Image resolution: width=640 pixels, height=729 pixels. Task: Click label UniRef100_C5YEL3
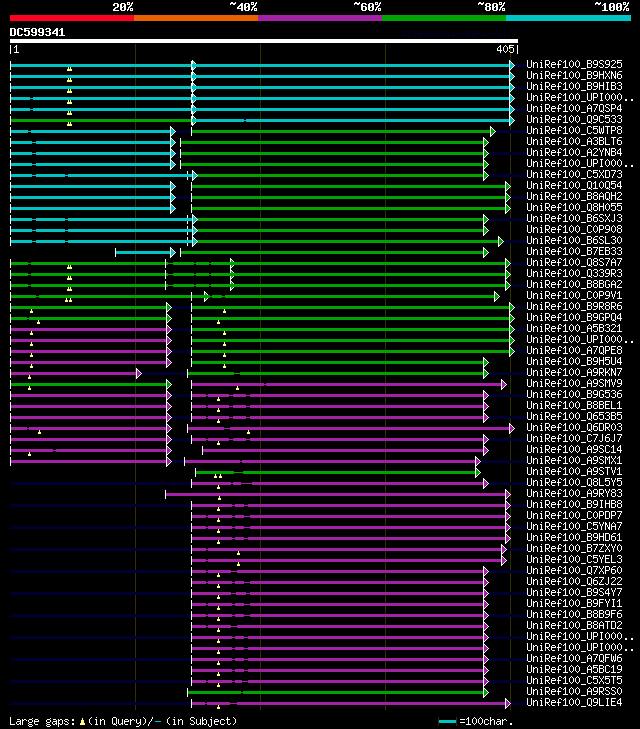[574, 560]
